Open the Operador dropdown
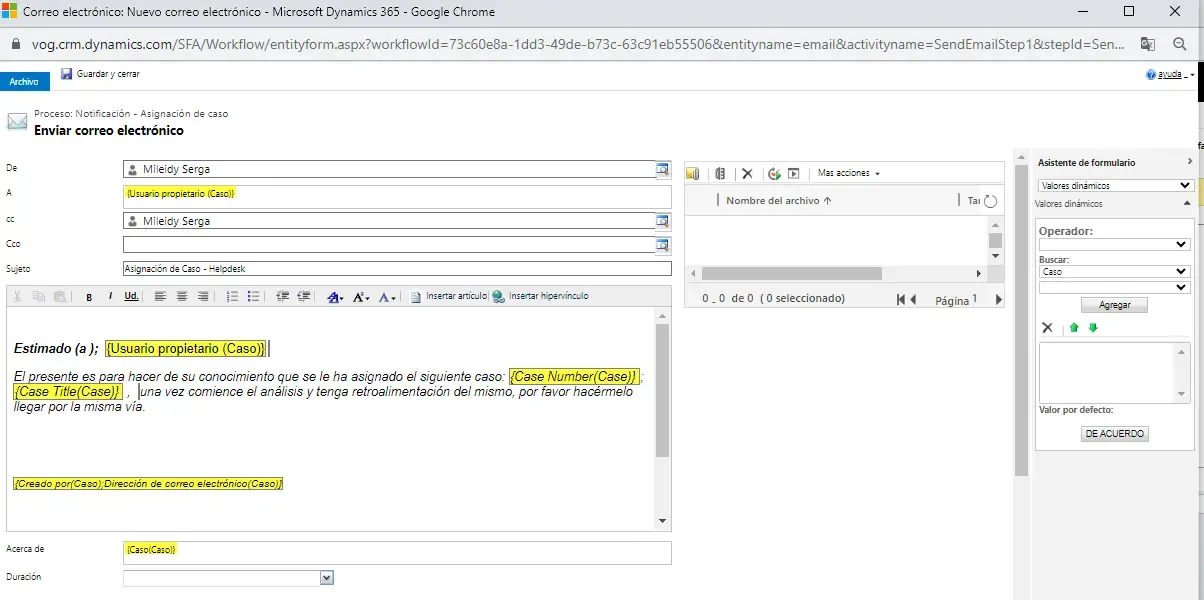The image size is (1204, 600). [x=1114, y=244]
